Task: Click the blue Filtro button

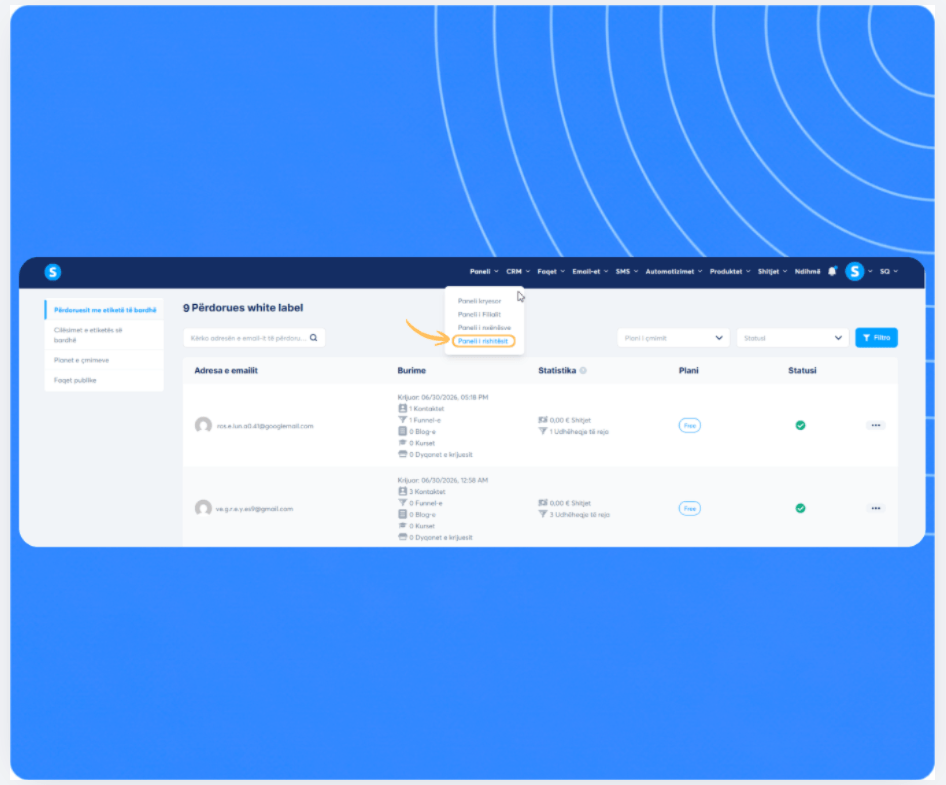Action: tap(876, 338)
